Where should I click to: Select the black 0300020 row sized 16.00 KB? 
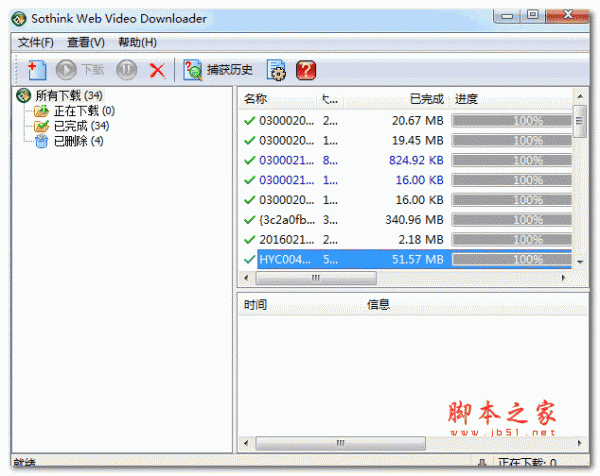pos(406,200)
